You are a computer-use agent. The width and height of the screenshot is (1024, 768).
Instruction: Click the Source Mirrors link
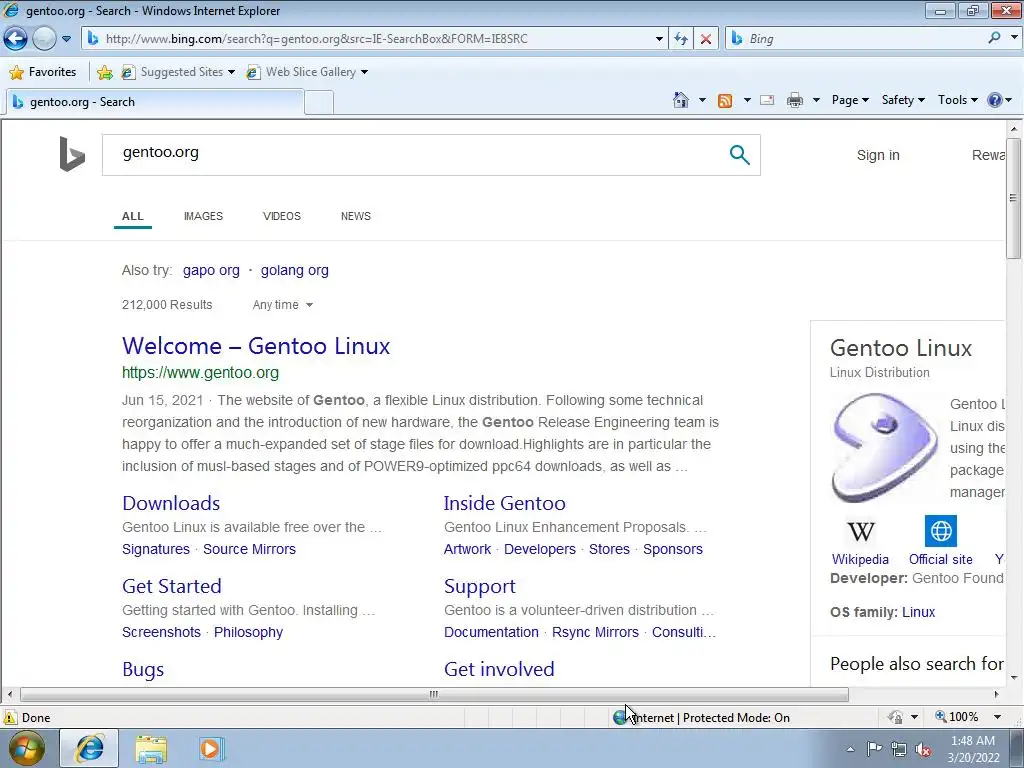(249, 549)
